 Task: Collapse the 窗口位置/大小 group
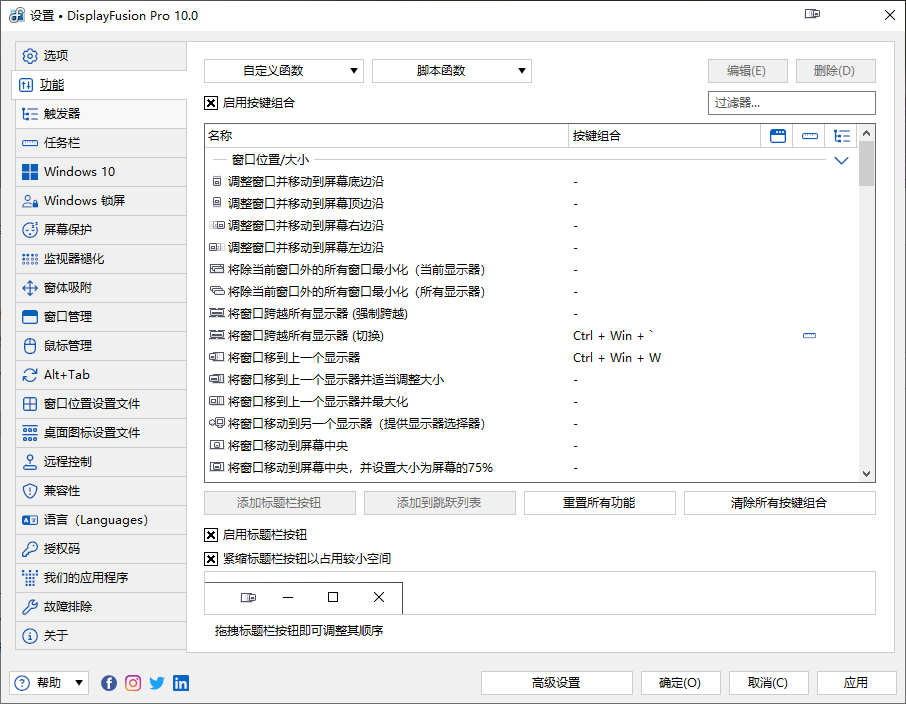click(841, 159)
